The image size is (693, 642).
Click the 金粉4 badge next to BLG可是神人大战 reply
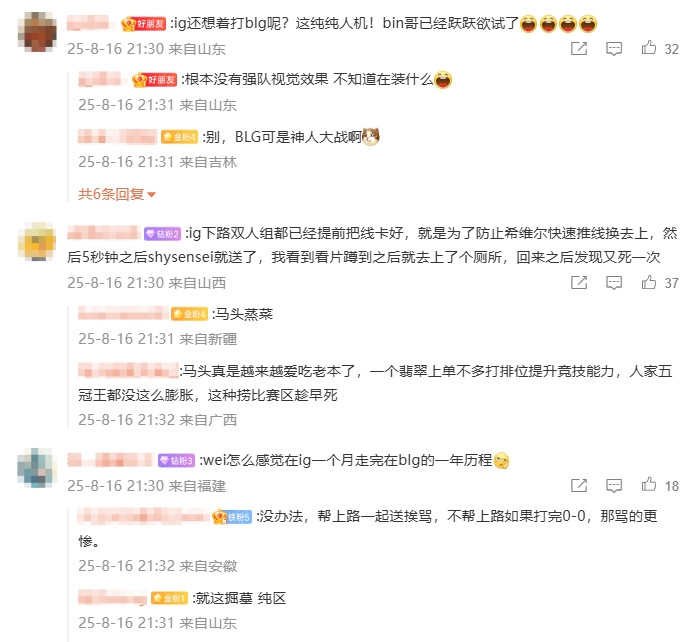179,137
